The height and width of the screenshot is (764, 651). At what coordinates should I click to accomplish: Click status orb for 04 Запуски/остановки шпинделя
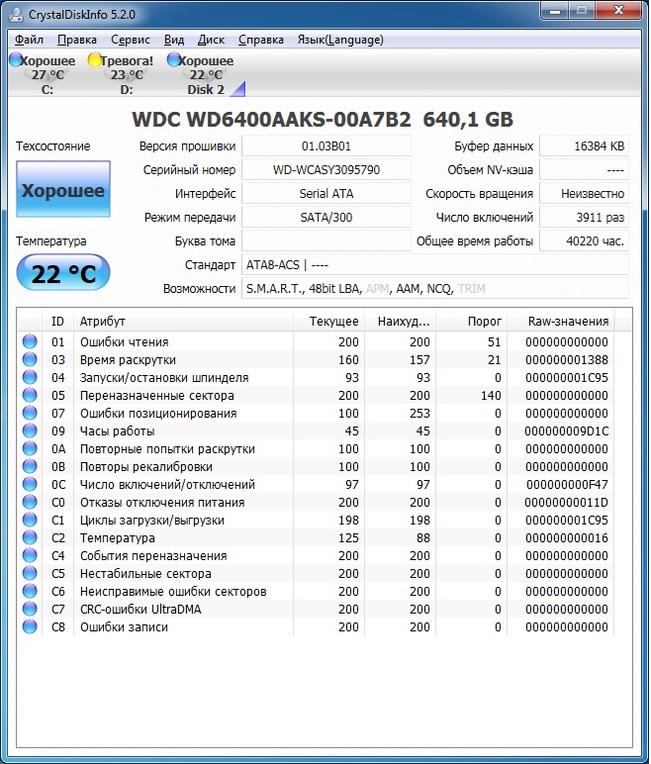30,377
